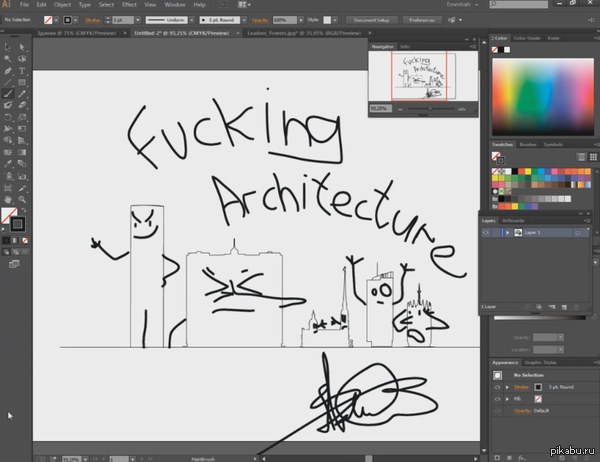Viewport: 600px width, 462px height.
Task: Click the Preferences button
Action: pyautogui.click(x=424, y=19)
